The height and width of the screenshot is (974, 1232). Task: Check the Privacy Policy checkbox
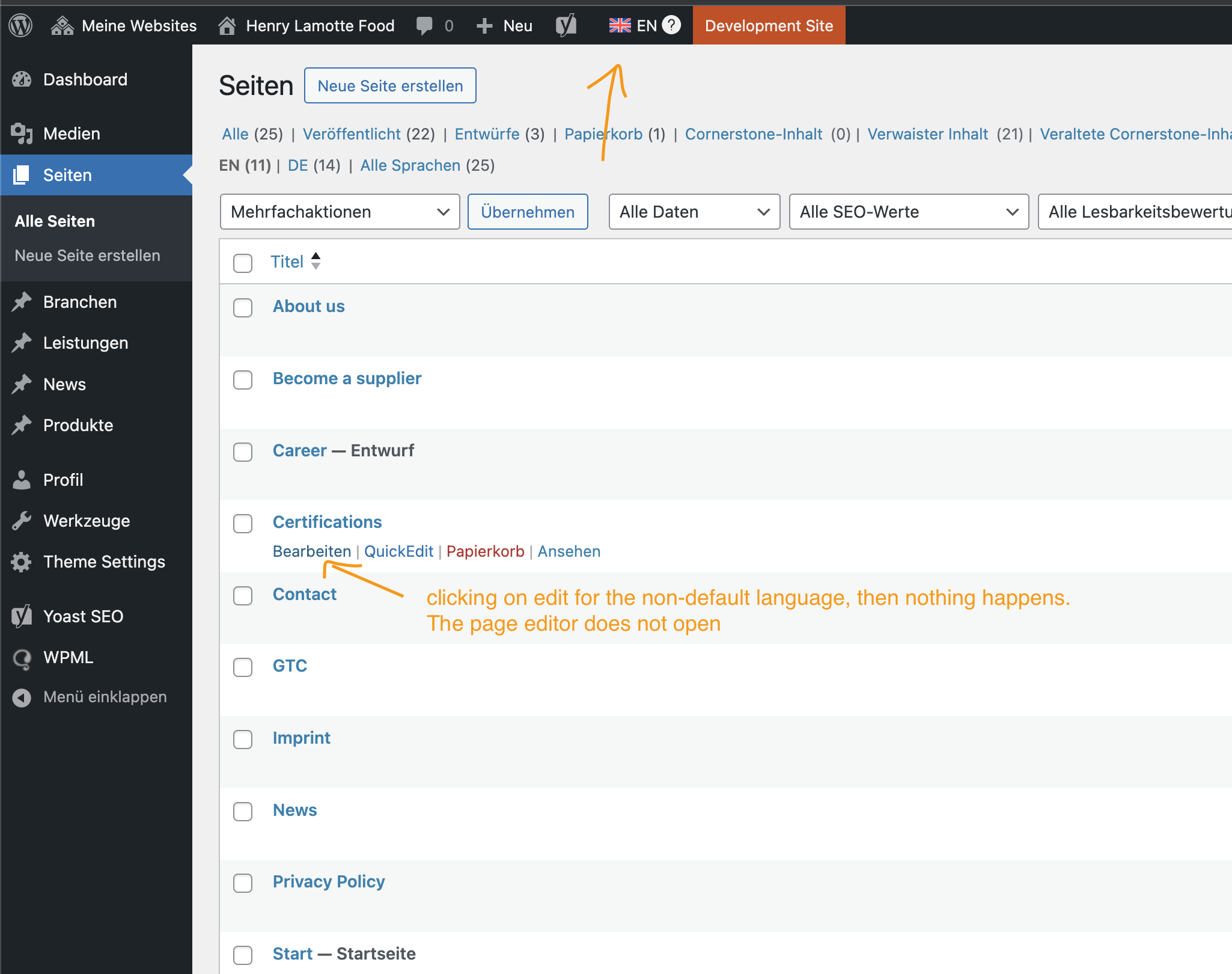coord(243,883)
